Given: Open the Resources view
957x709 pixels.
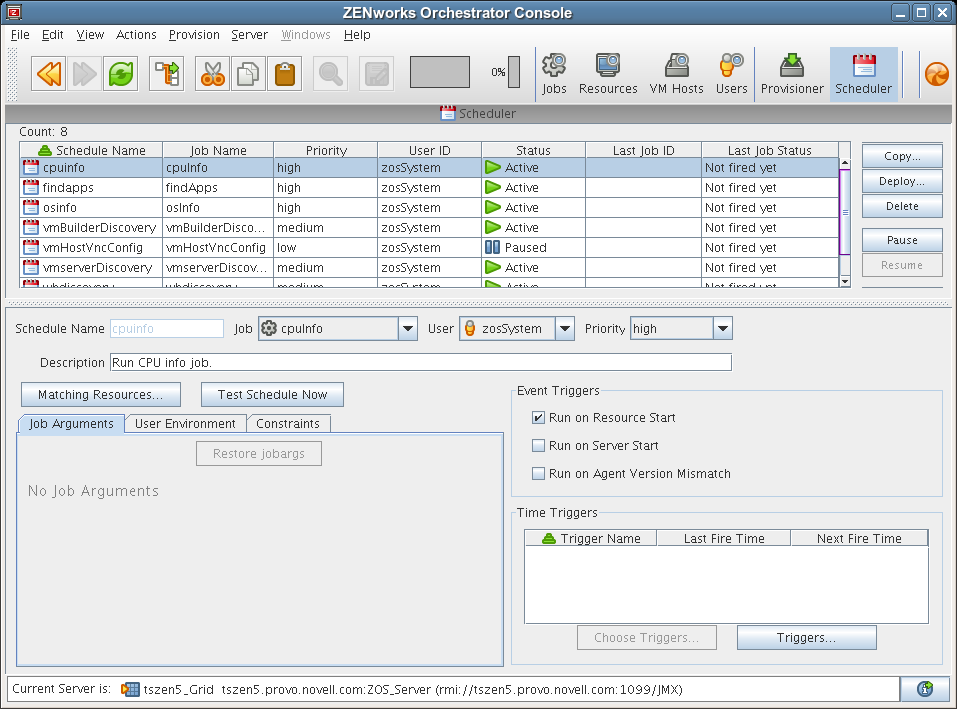Looking at the screenshot, I should (608, 74).
